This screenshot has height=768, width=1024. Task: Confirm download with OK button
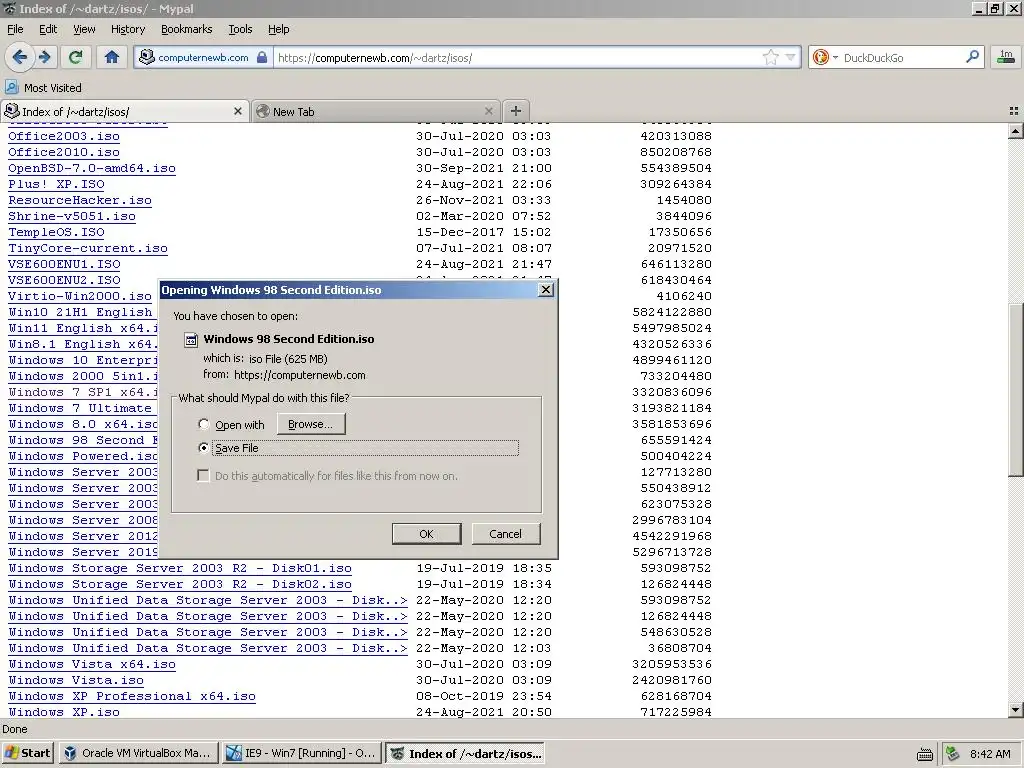[x=426, y=534]
